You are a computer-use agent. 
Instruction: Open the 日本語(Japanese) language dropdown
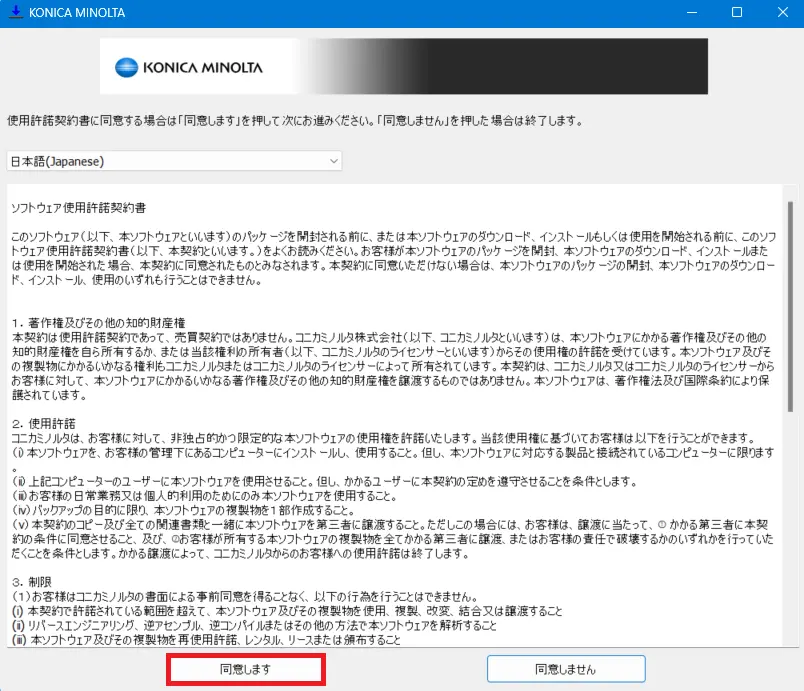point(173,161)
